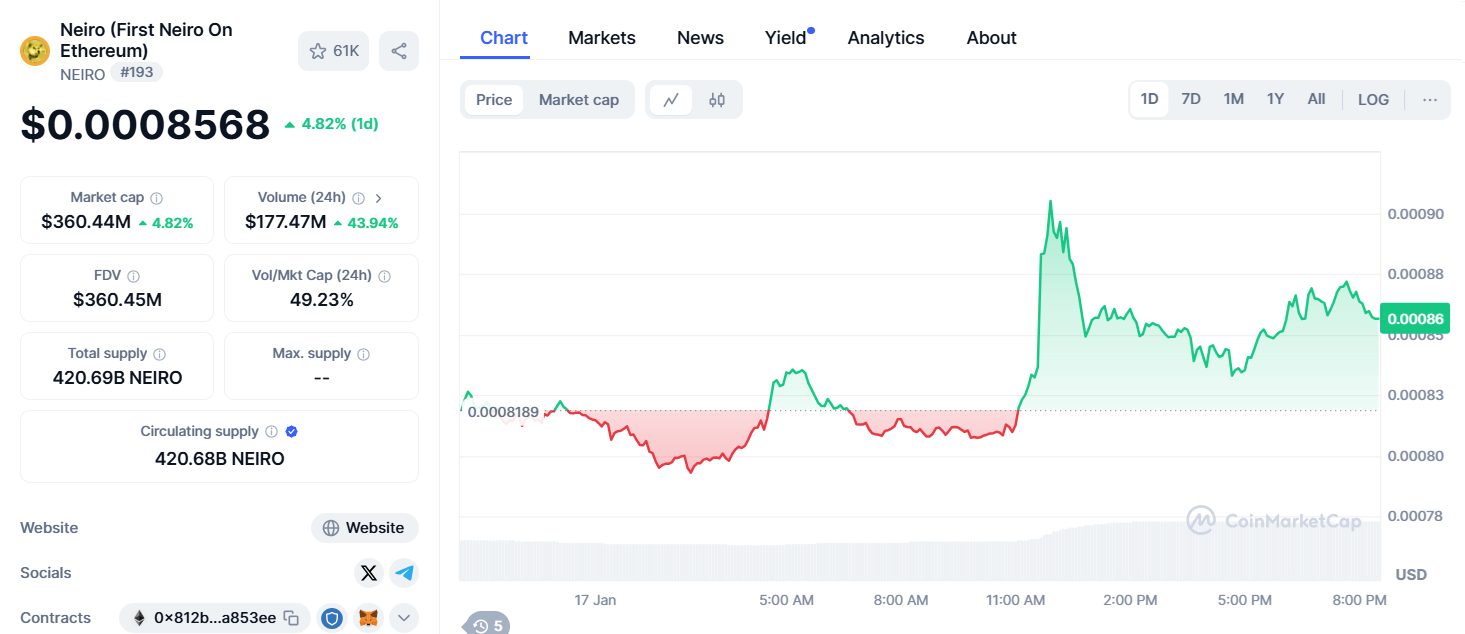Click the Market cap info icon

coord(157,198)
